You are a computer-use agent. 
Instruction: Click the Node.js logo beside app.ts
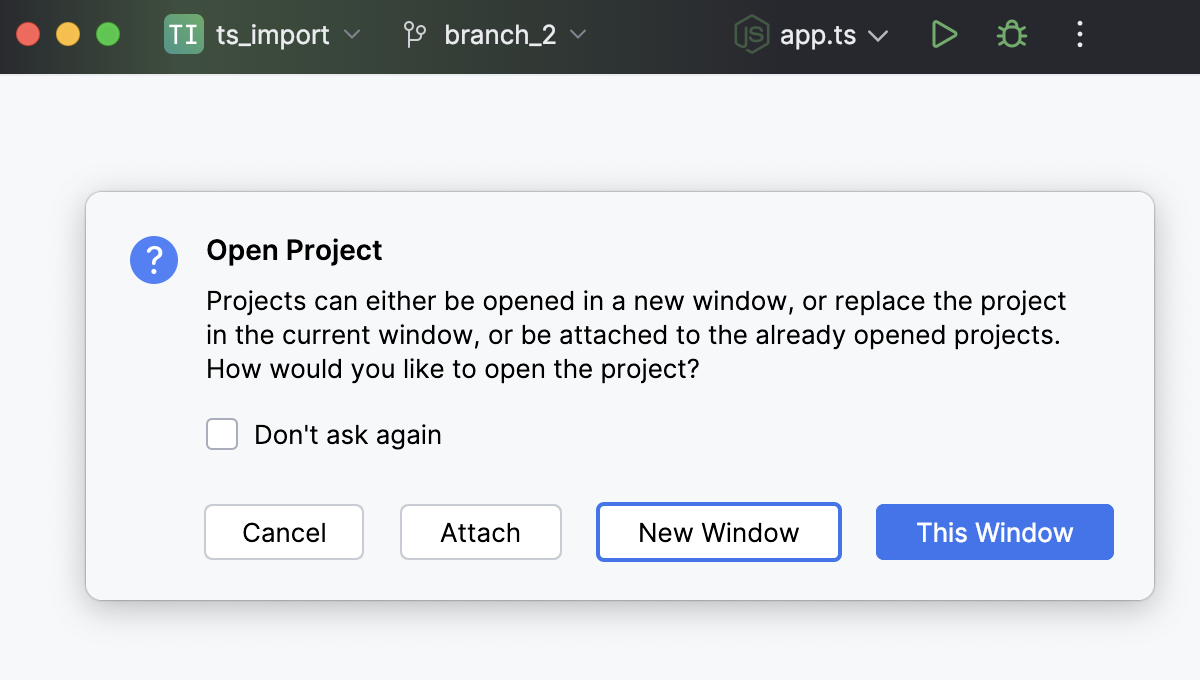(751, 34)
